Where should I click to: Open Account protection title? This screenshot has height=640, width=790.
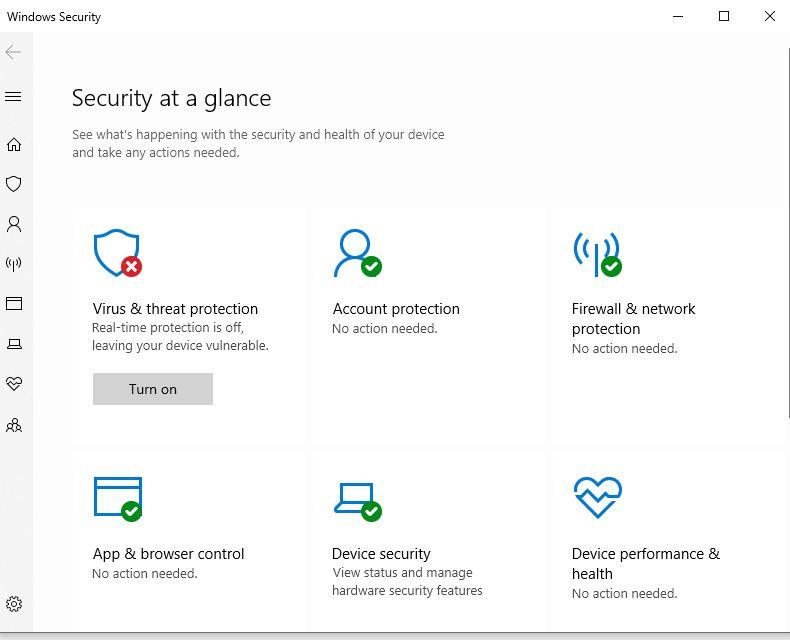pyautogui.click(x=396, y=308)
